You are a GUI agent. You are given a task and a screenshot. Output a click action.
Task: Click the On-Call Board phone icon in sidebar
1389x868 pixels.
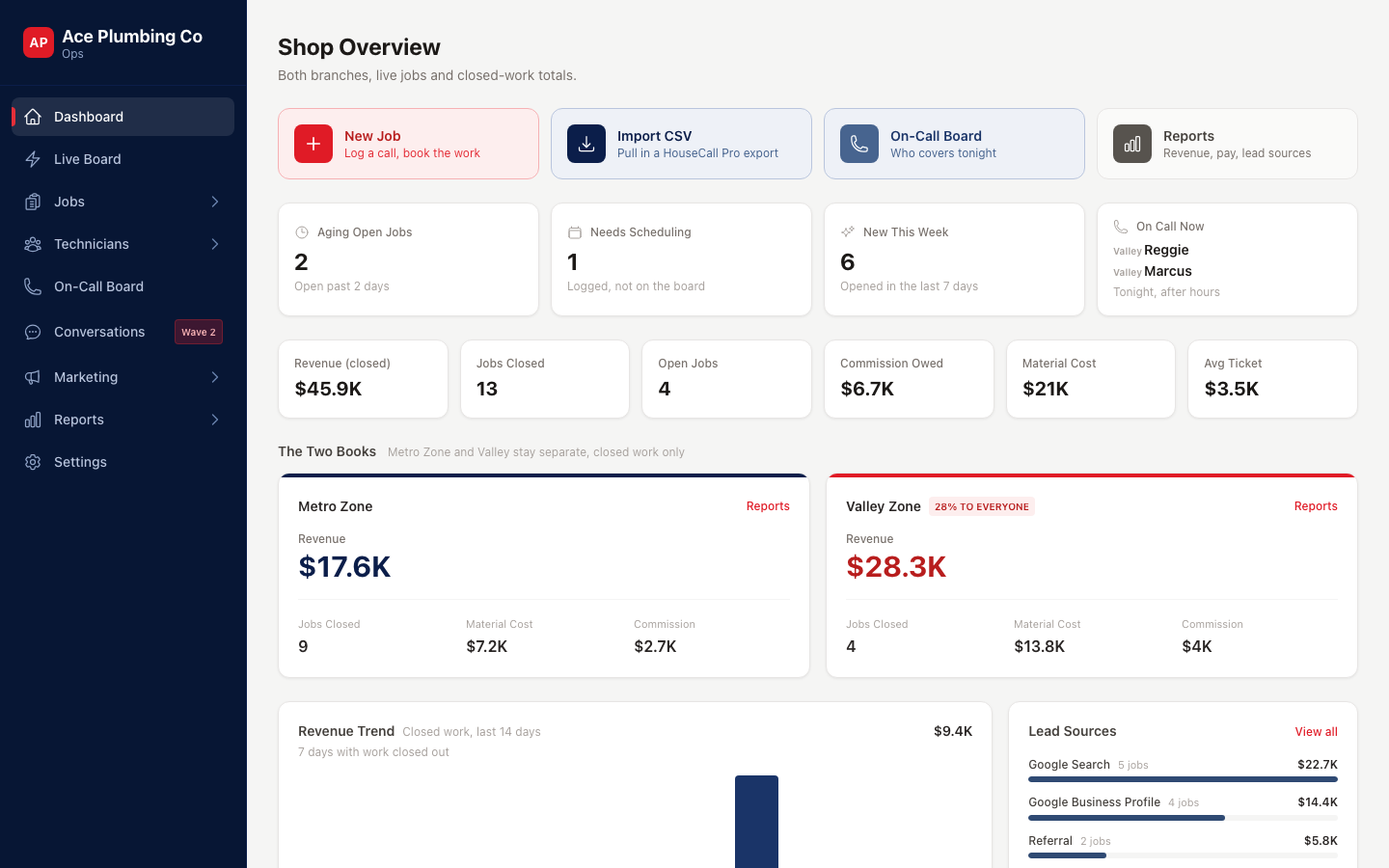33,286
